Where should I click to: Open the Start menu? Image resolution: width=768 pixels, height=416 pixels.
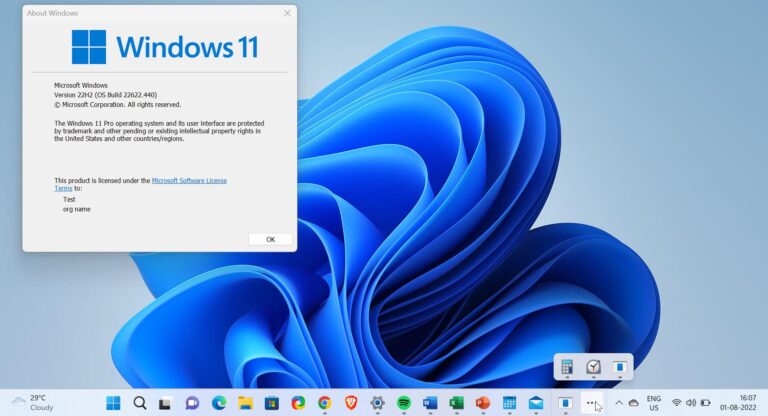(113, 403)
